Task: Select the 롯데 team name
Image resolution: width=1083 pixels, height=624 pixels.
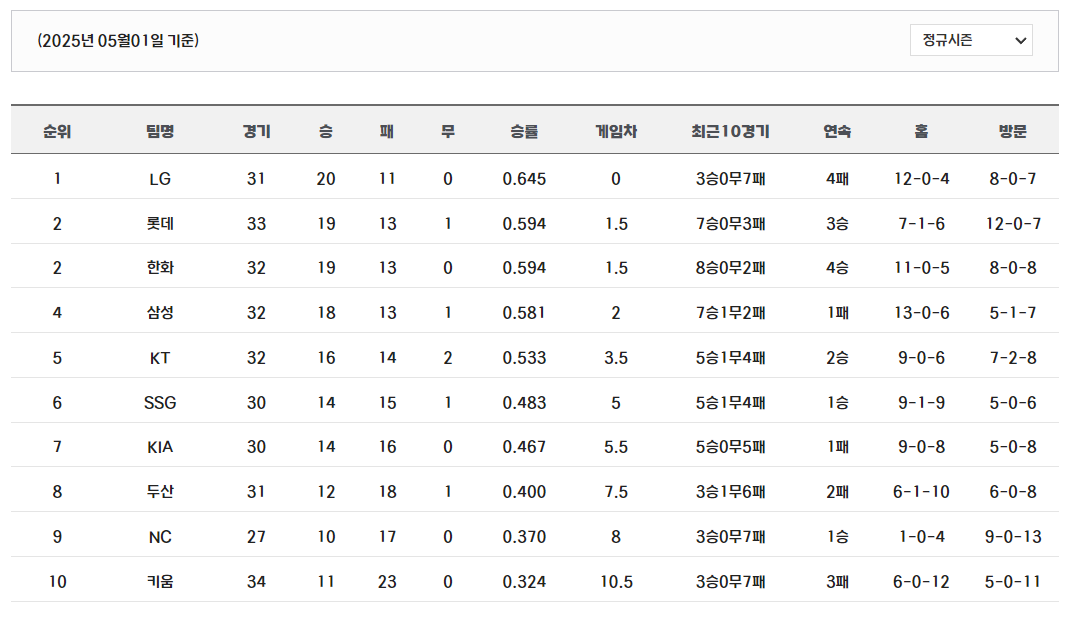Action: pyautogui.click(x=160, y=224)
